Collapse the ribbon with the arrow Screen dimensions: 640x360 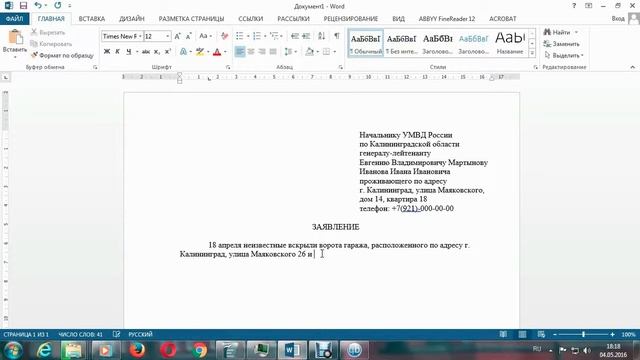tap(633, 67)
